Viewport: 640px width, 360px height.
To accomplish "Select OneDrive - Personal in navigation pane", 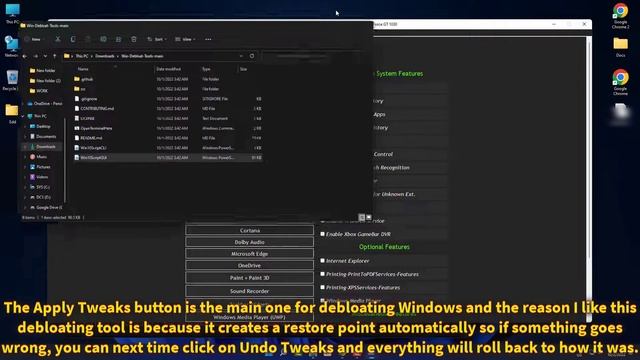I will pyautogui.click(x=44, y=104).
